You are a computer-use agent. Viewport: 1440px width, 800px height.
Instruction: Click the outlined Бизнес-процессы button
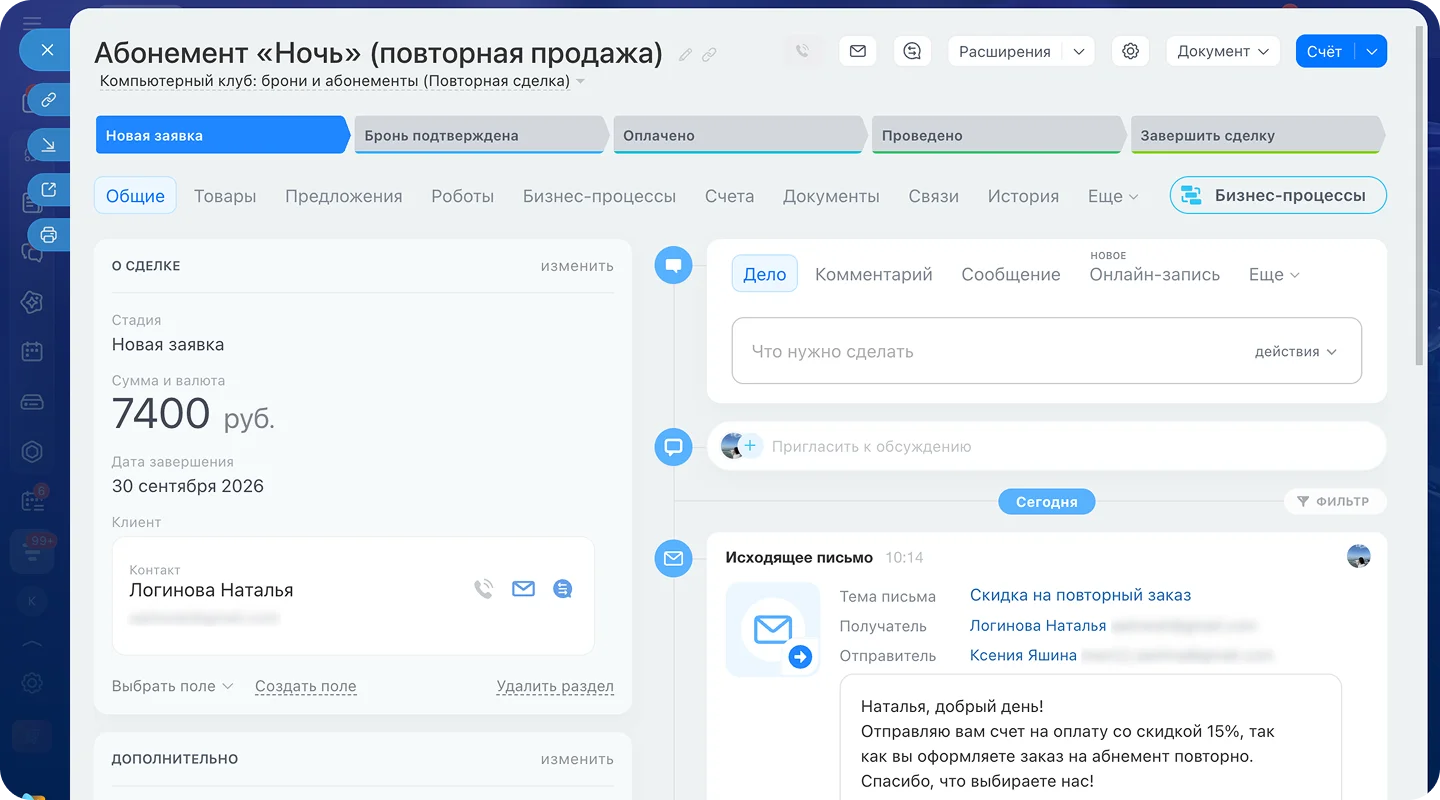pos(1278,196)
